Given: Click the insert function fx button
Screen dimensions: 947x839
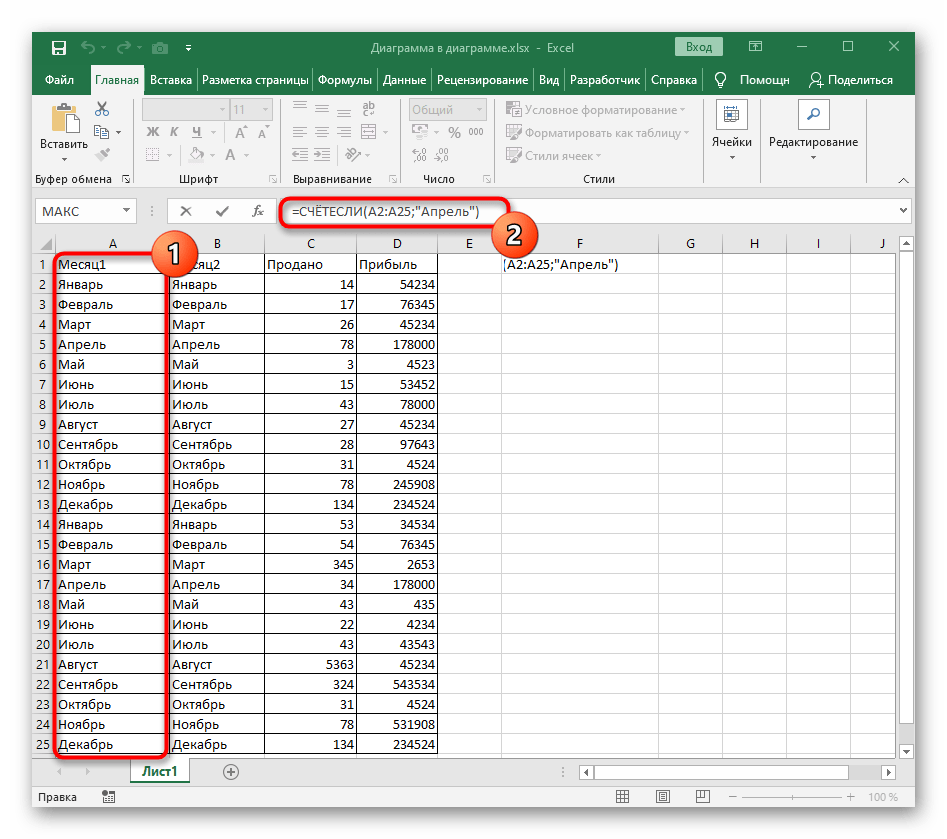Looking at the screenshot, I should (258, 211).
